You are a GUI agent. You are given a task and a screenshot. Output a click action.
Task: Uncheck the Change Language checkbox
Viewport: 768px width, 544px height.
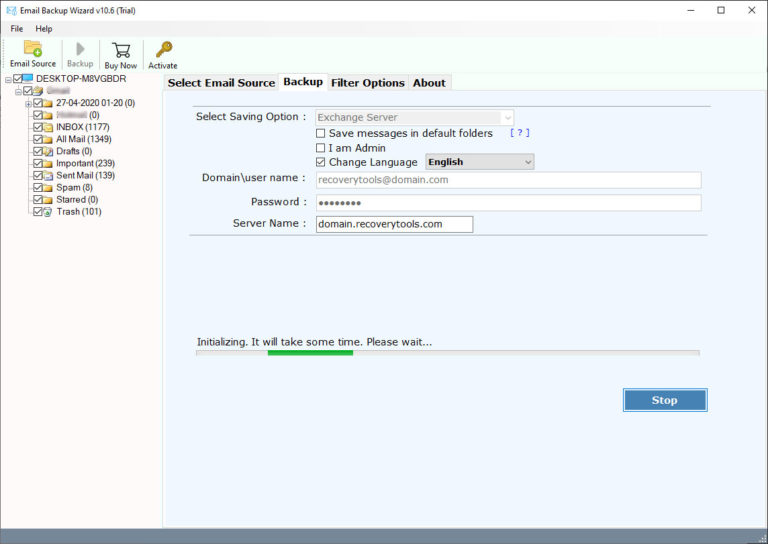pos(320,162)
